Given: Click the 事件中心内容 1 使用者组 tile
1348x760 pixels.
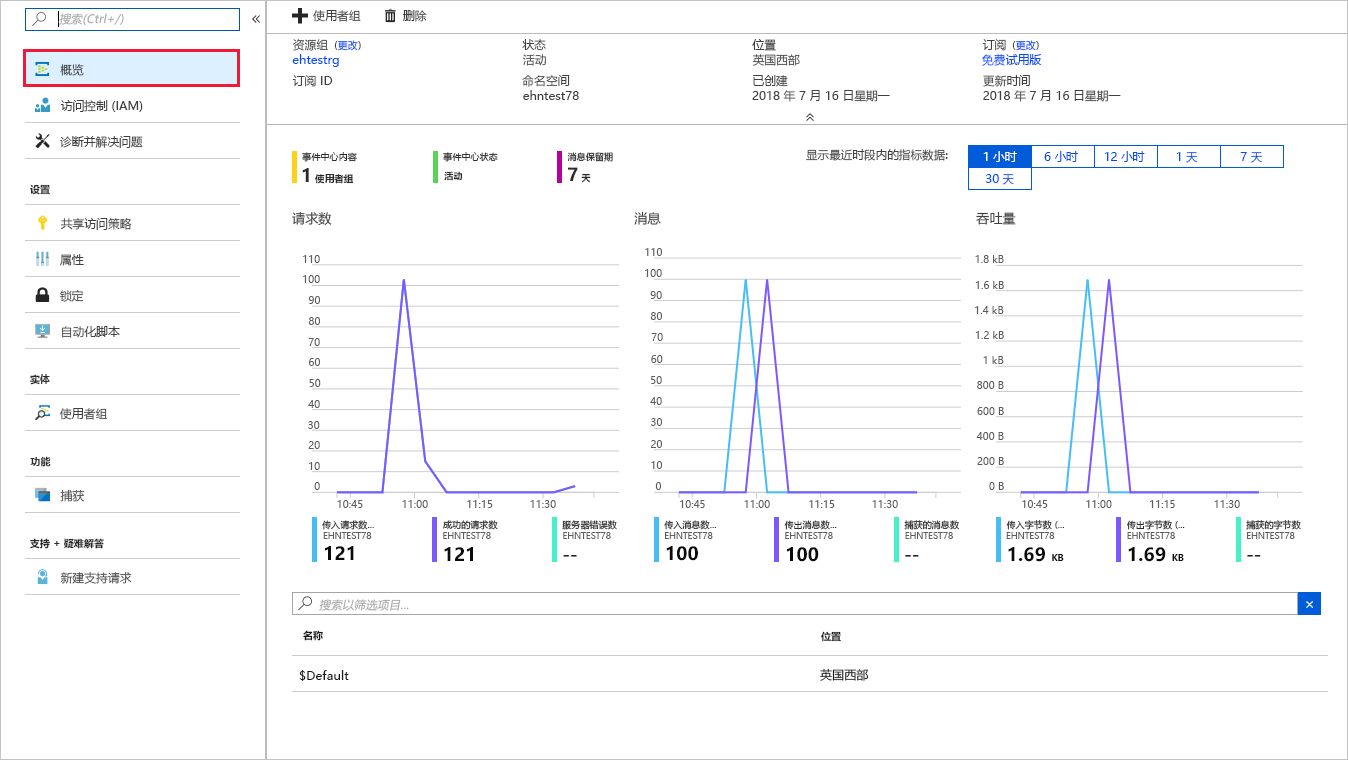Looking at the screenshot, I should coord(325,167).
